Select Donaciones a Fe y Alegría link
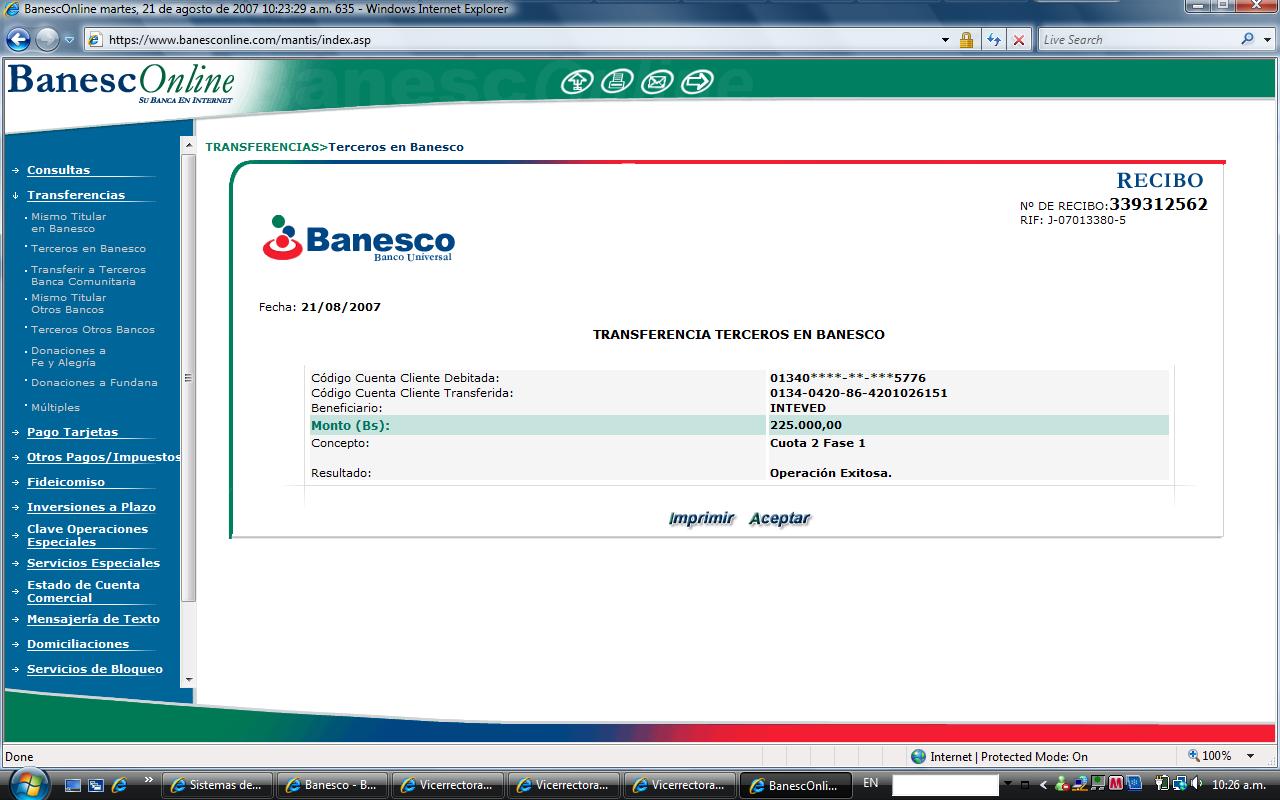This screenshot has width=1280, height=800. 68,356
